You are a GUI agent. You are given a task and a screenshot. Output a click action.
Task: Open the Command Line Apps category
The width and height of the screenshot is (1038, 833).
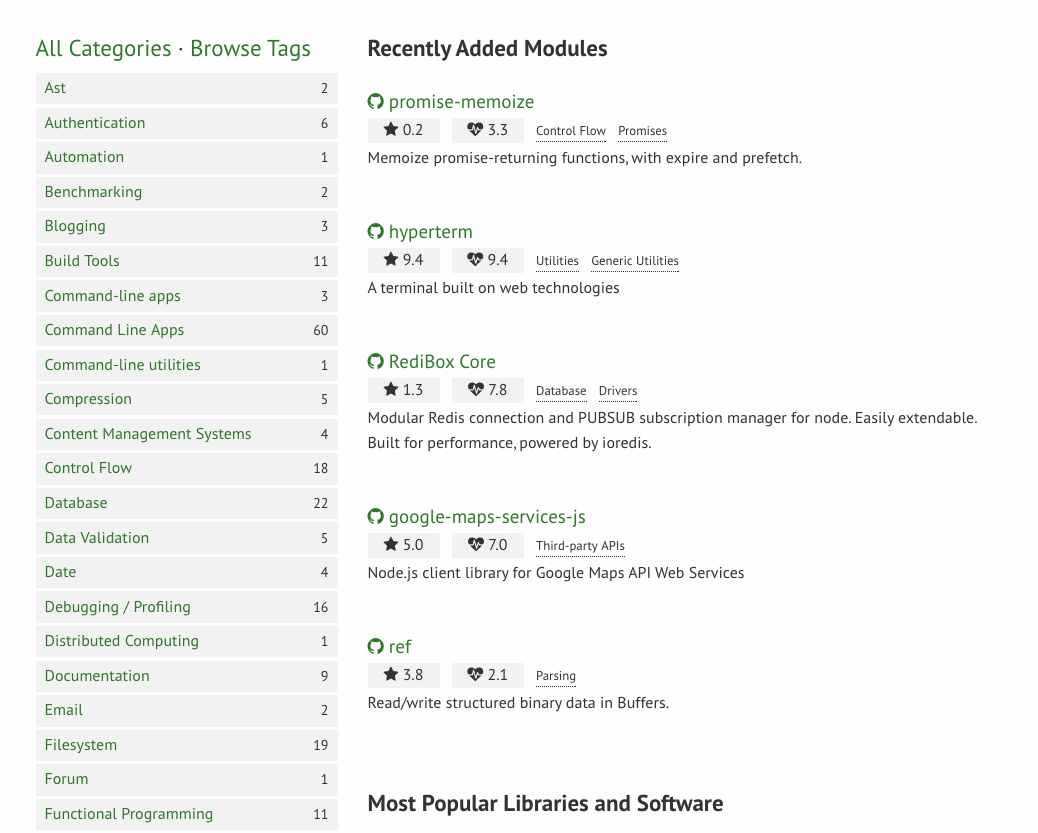pyautogui.click(x=114, y=330)
